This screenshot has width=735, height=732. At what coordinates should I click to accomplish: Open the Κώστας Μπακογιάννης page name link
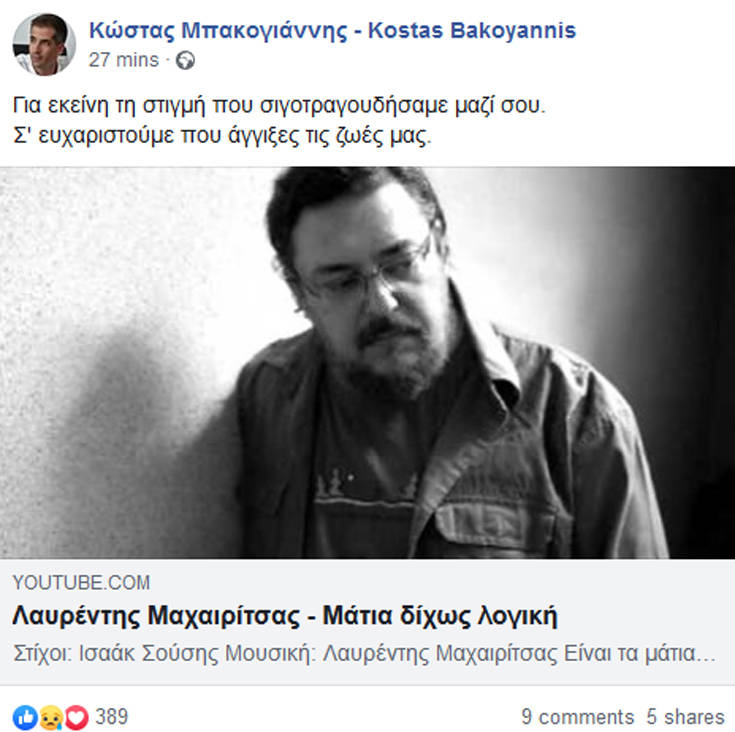(x=218, y=31)
